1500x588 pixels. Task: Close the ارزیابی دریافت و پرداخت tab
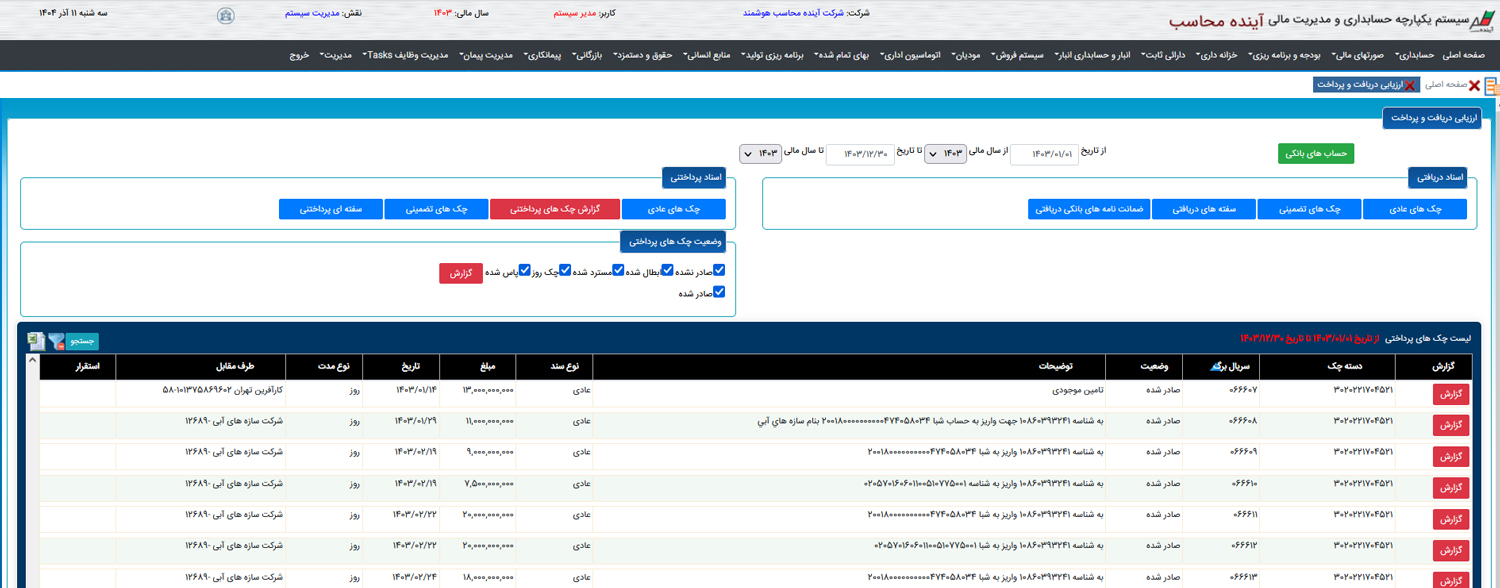pyautogui.click(x=1411, y=85)
